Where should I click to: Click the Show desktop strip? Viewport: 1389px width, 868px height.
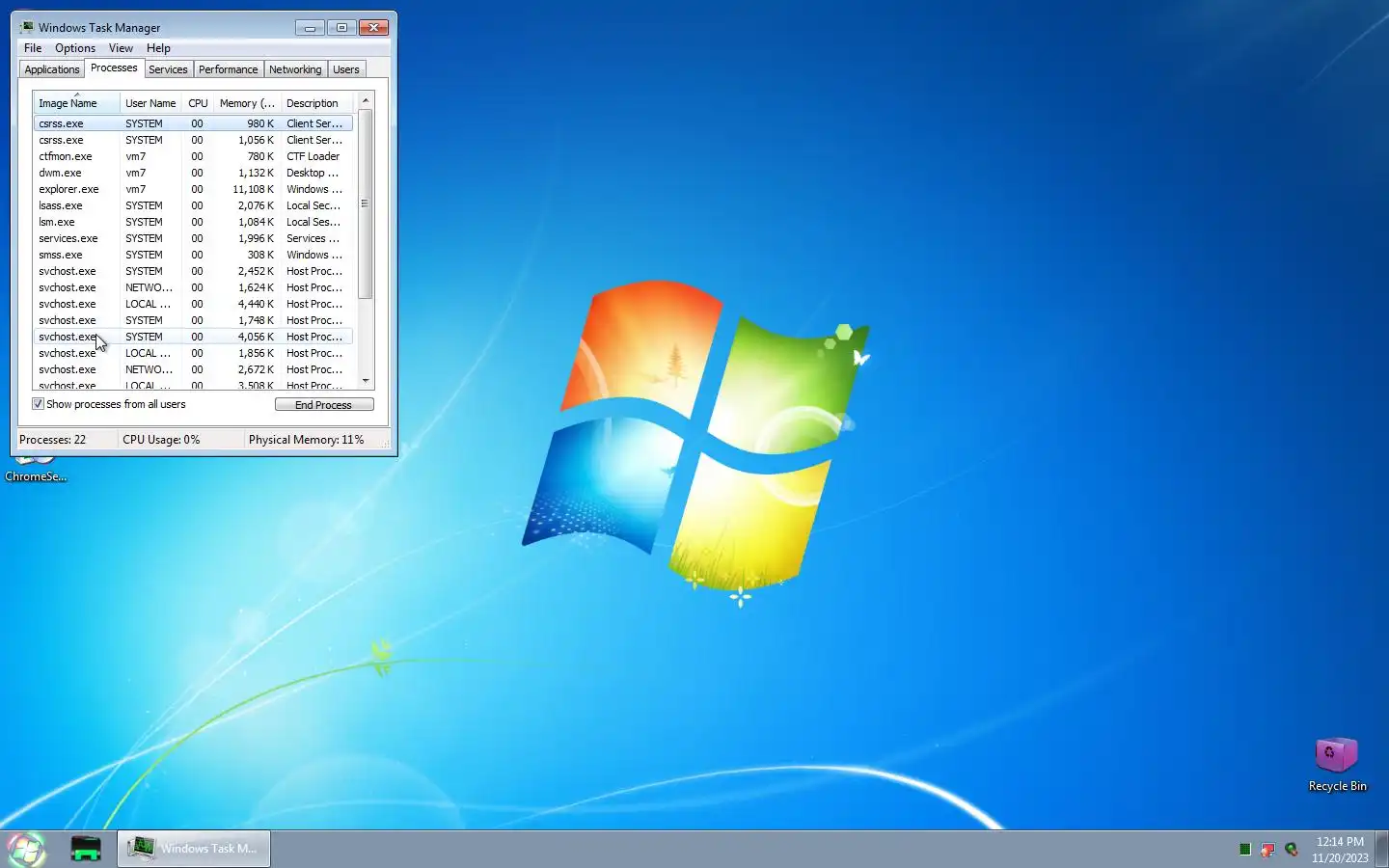pyautogui.click(x=1383, y=849)
